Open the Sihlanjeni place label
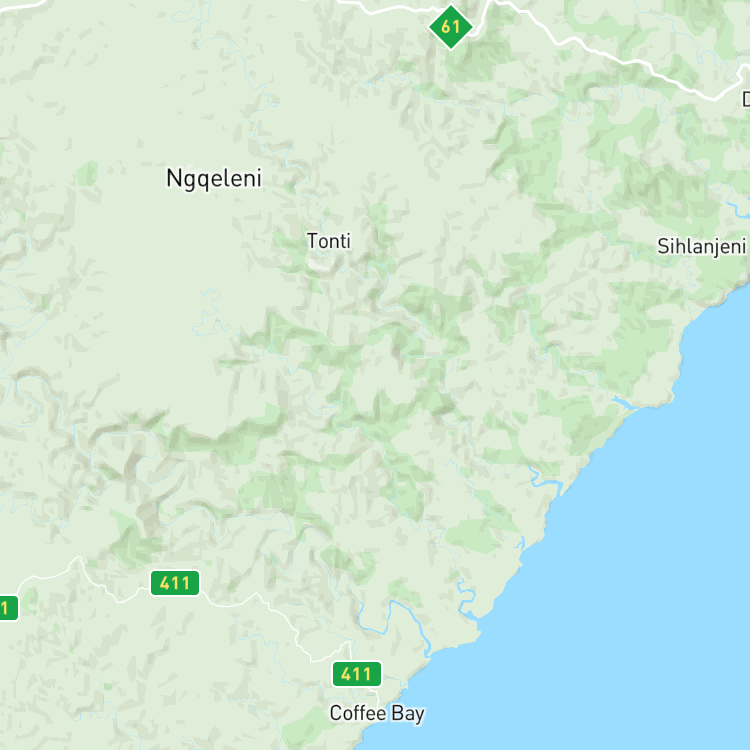 coord(701,247)
